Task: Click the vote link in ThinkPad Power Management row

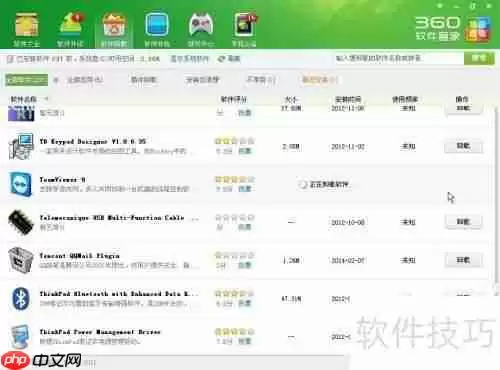Action: point(245,341)
